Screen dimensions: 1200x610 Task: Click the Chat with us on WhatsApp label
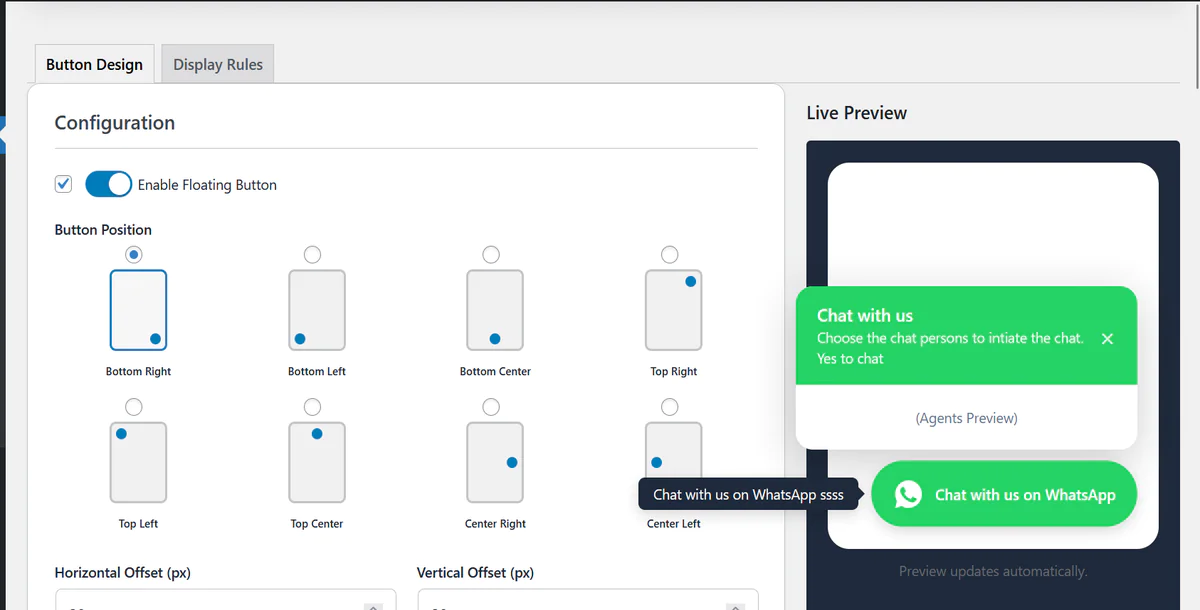[x=1025, y=494]
